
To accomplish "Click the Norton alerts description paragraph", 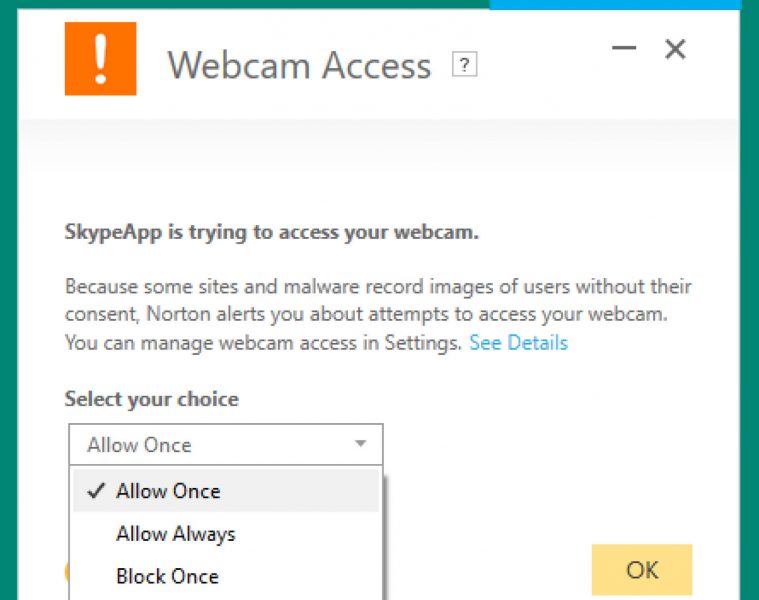I will 378,315.
